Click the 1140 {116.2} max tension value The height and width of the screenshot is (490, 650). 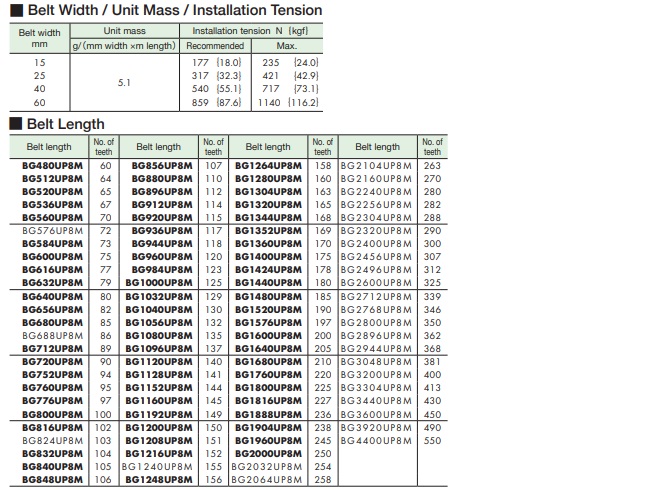click(x=287, y=102)
